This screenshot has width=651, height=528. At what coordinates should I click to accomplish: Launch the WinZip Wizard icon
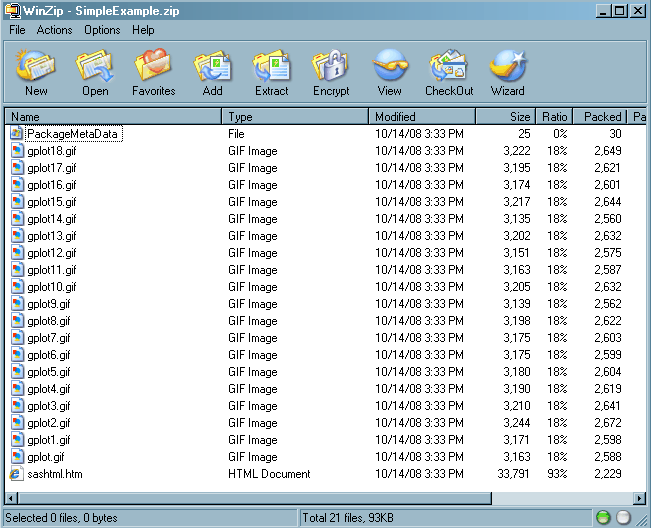coord(507,65)
